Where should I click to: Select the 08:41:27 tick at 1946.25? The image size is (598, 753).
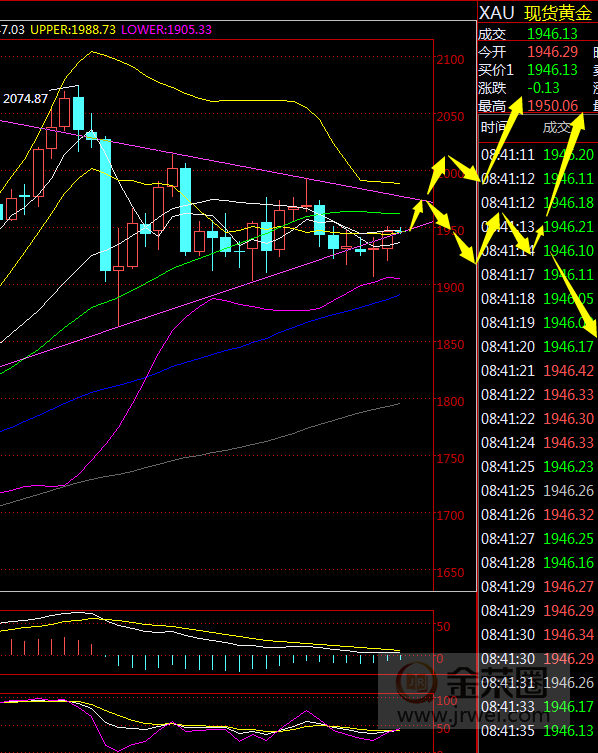pos(538,539)
